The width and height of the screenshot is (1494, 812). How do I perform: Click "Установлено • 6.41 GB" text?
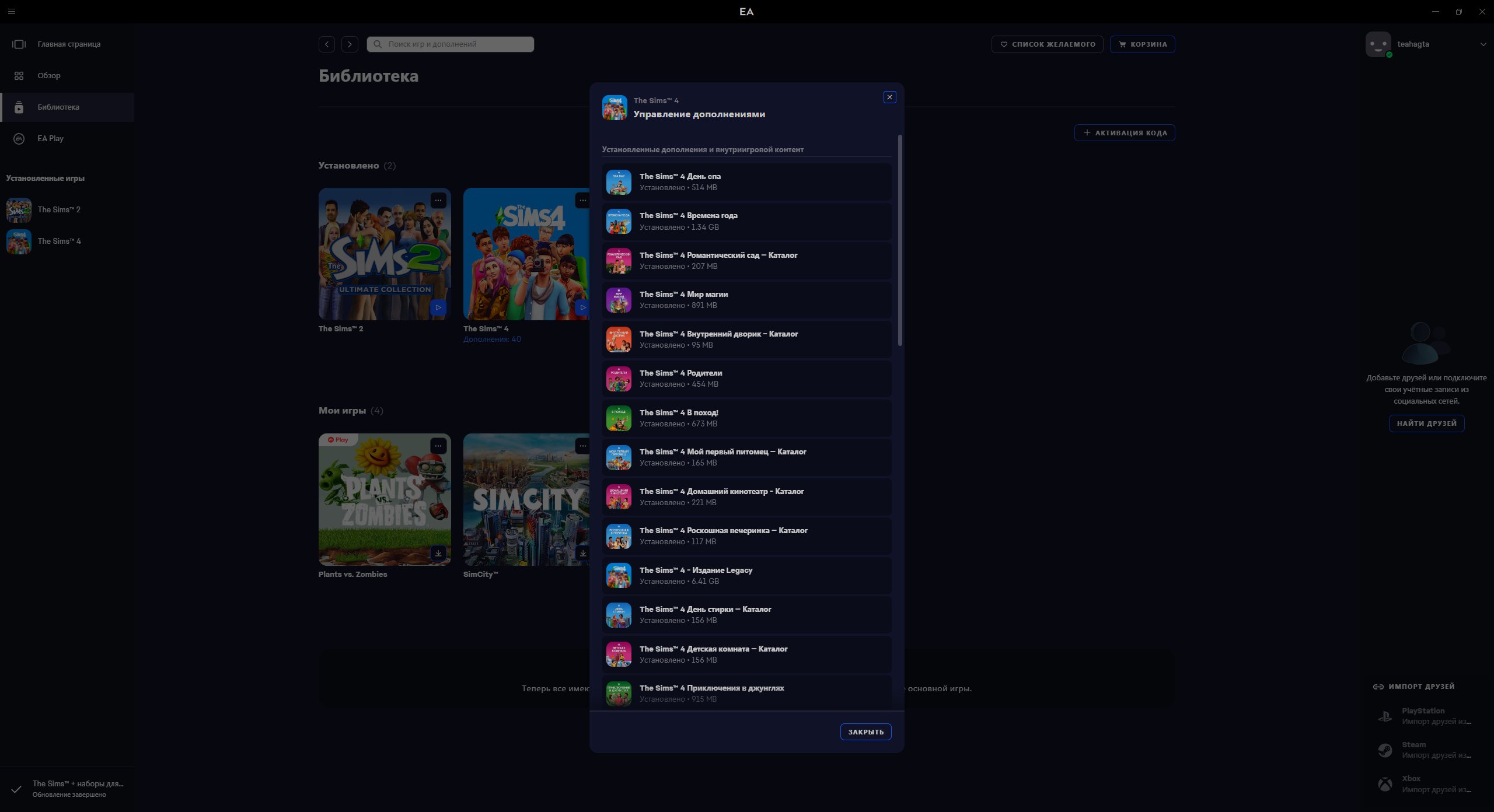coord(679,582)
